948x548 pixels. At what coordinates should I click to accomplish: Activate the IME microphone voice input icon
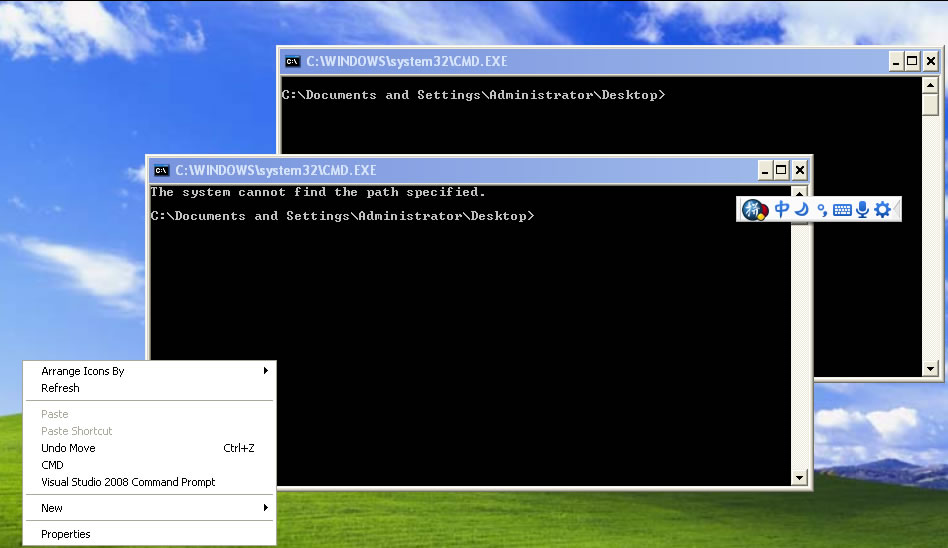[863, 209]
